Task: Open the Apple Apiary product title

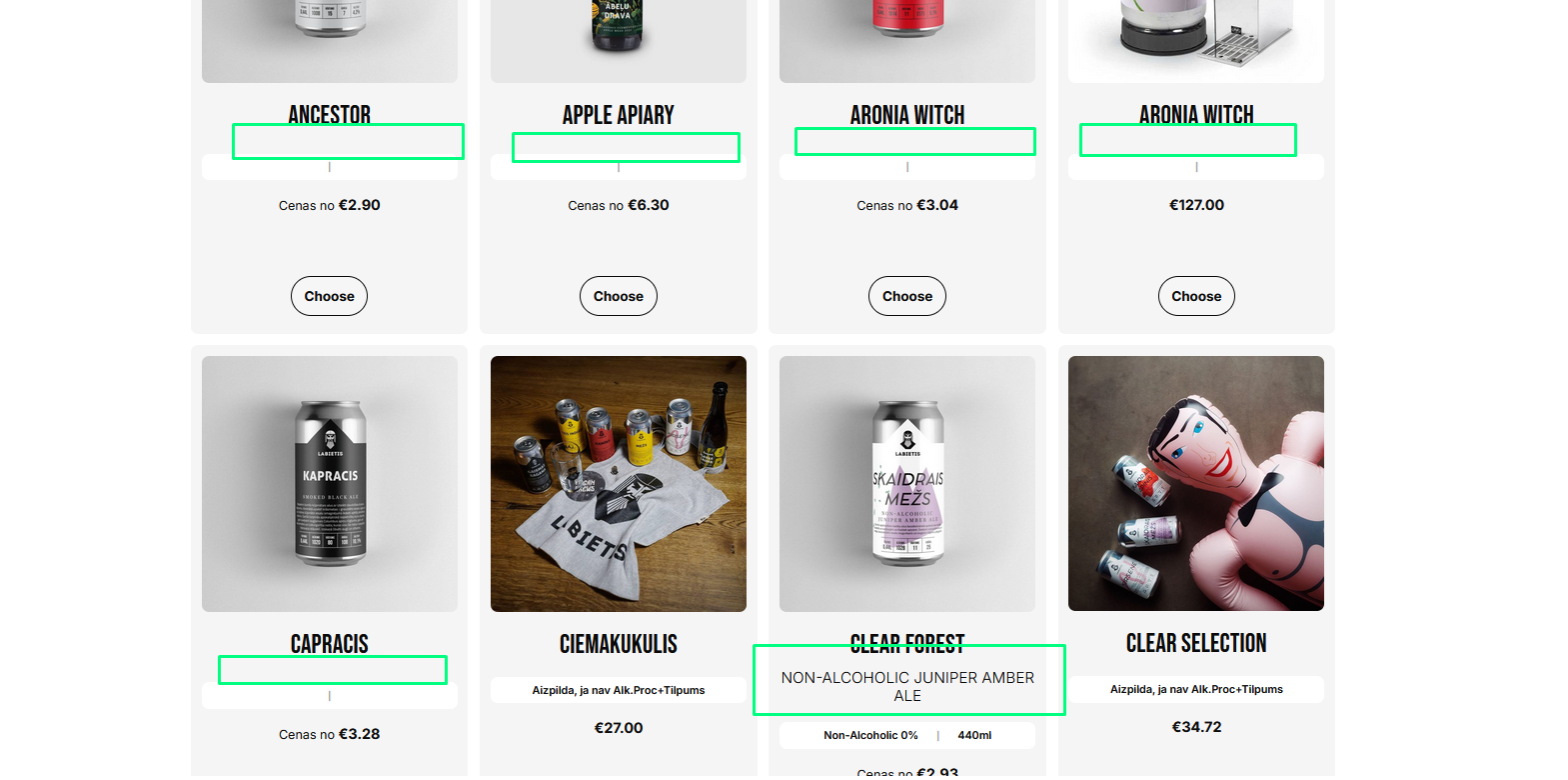Action: click(x=618, y=115)
